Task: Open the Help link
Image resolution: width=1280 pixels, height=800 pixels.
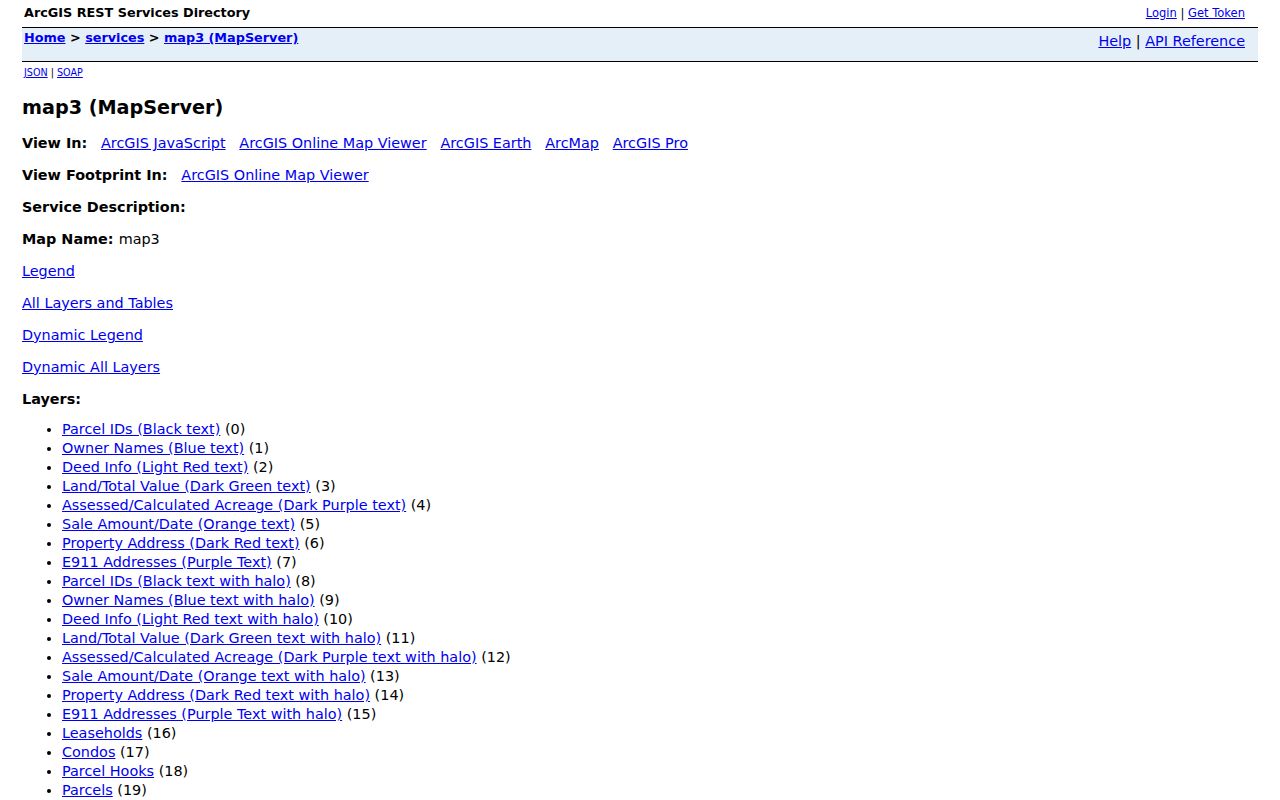Action: pyautogui.click(x=1114, y=41)
